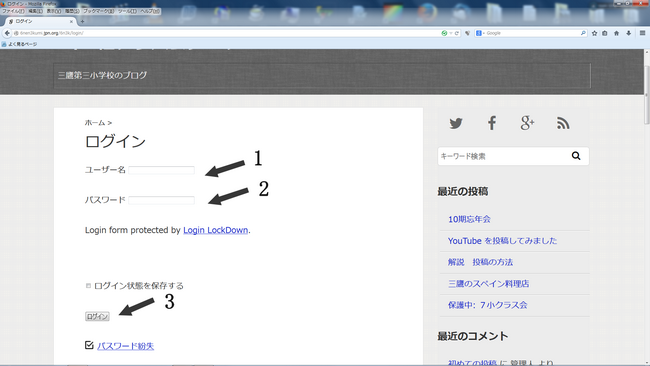The height and width of the screenshot is (366, 650).
Task: Show bookmarks list clipboard icon
Action: [605, 33]
